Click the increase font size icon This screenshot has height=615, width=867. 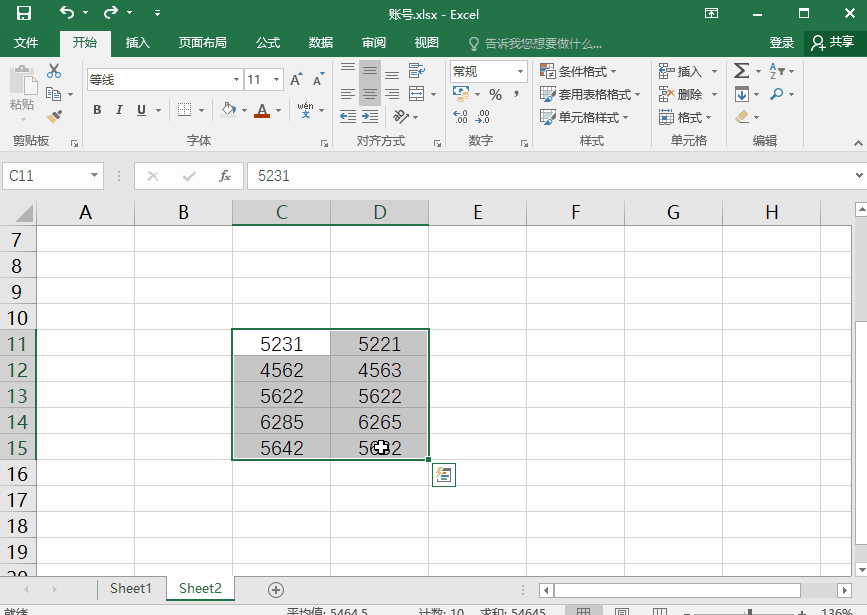296,80
